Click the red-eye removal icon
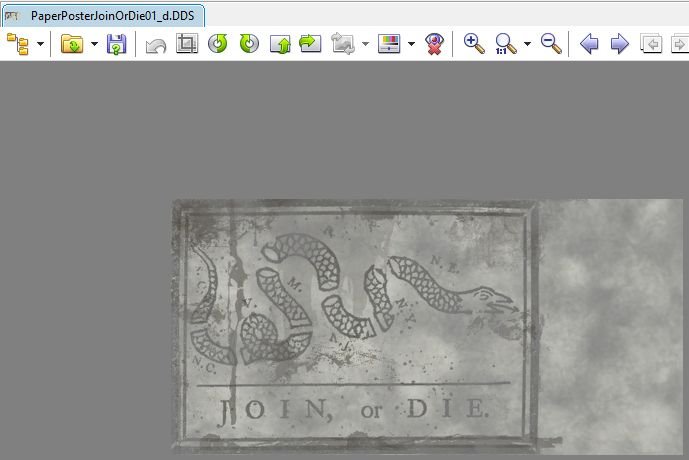 coord(434,44)
